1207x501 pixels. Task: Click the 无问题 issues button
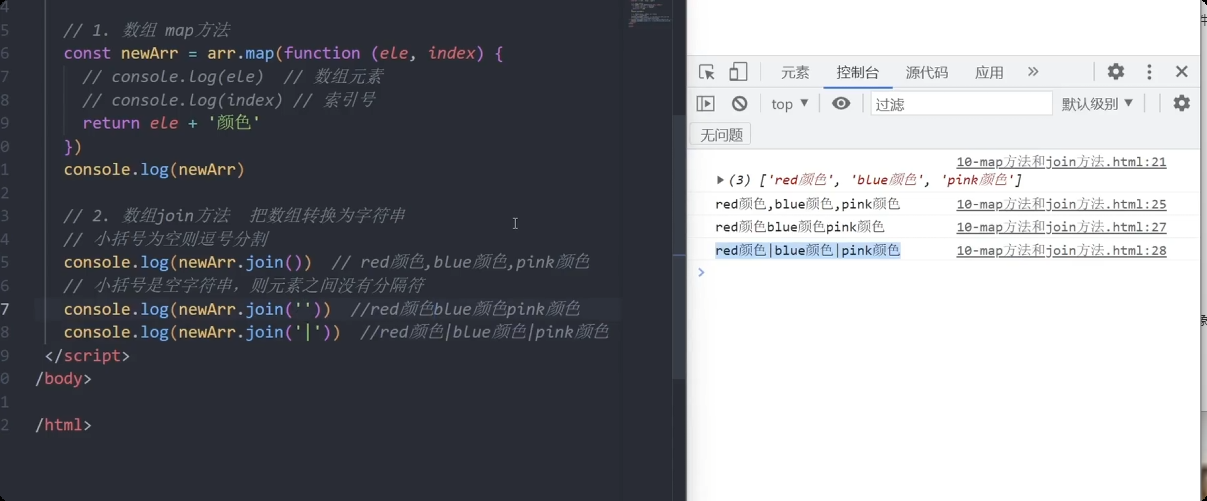pyautogui.click(x=720, y=134)
